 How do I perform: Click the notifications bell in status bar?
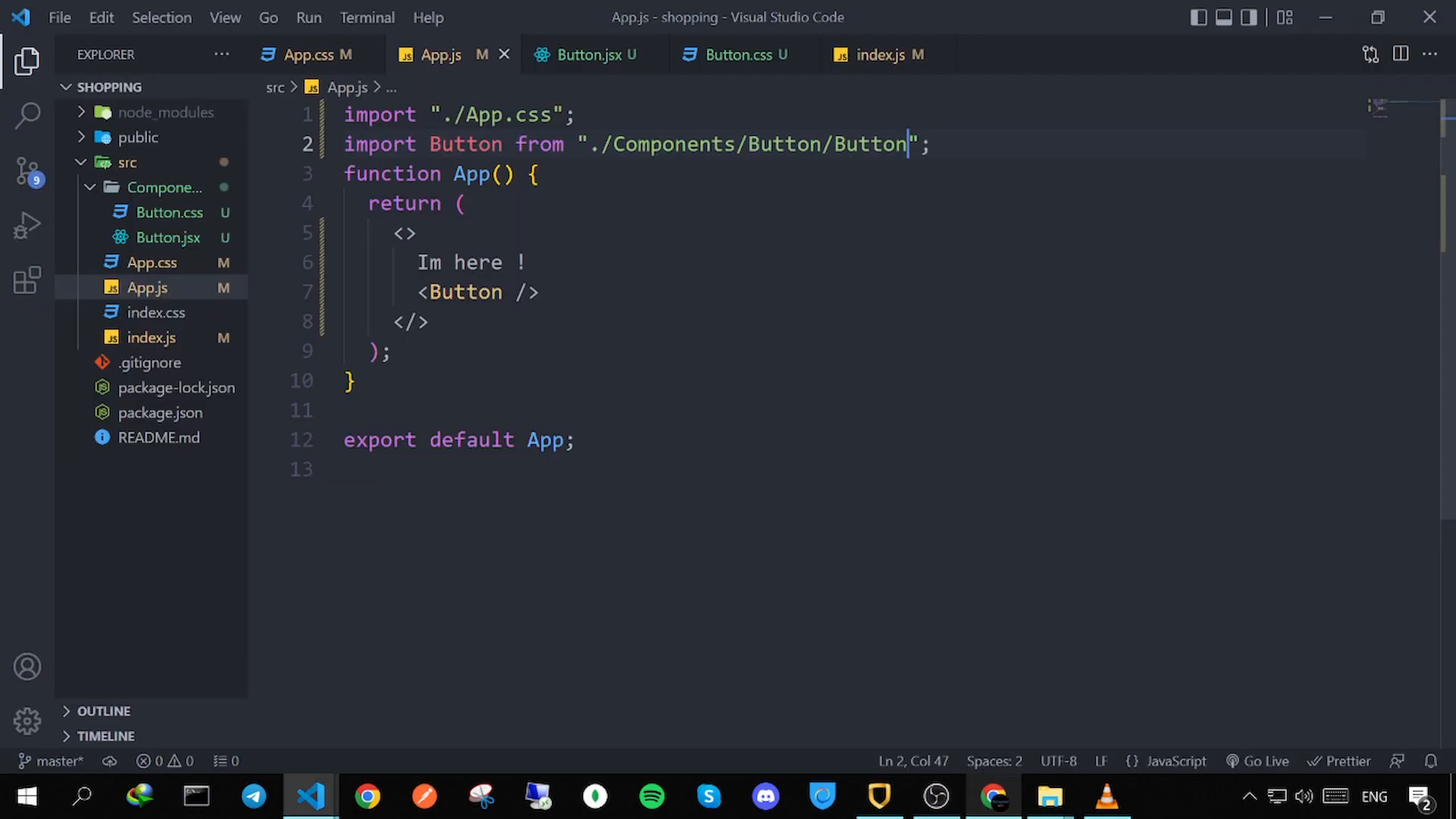pos(1431,761)
